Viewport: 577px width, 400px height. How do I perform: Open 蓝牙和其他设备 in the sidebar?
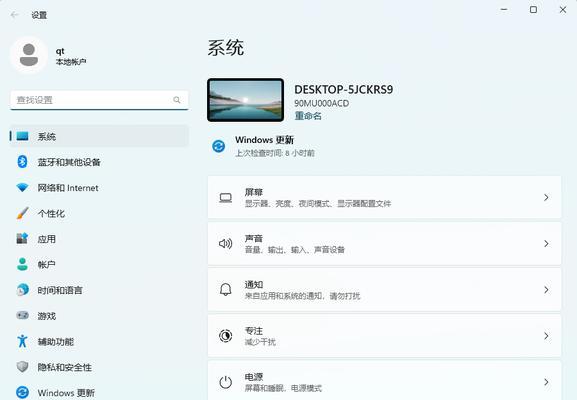pyautogui.click(x=99, y=162)
